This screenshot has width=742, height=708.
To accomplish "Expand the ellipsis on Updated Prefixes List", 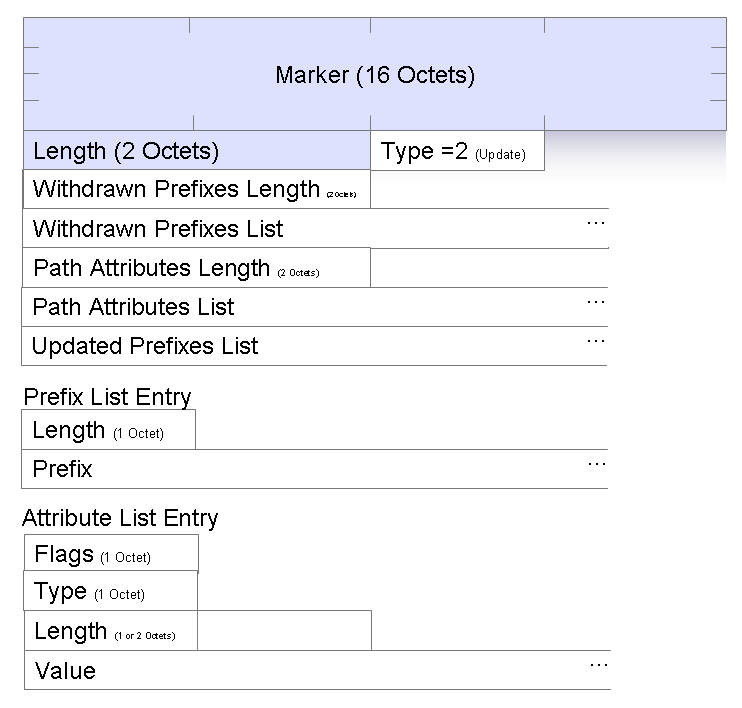I will [596, 340].
